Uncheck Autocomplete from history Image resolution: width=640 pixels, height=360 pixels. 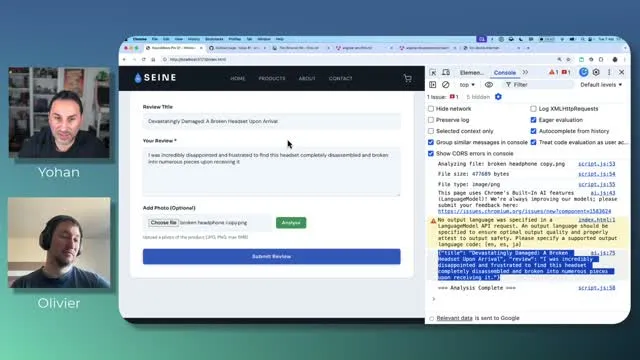(x=533, y=131)
